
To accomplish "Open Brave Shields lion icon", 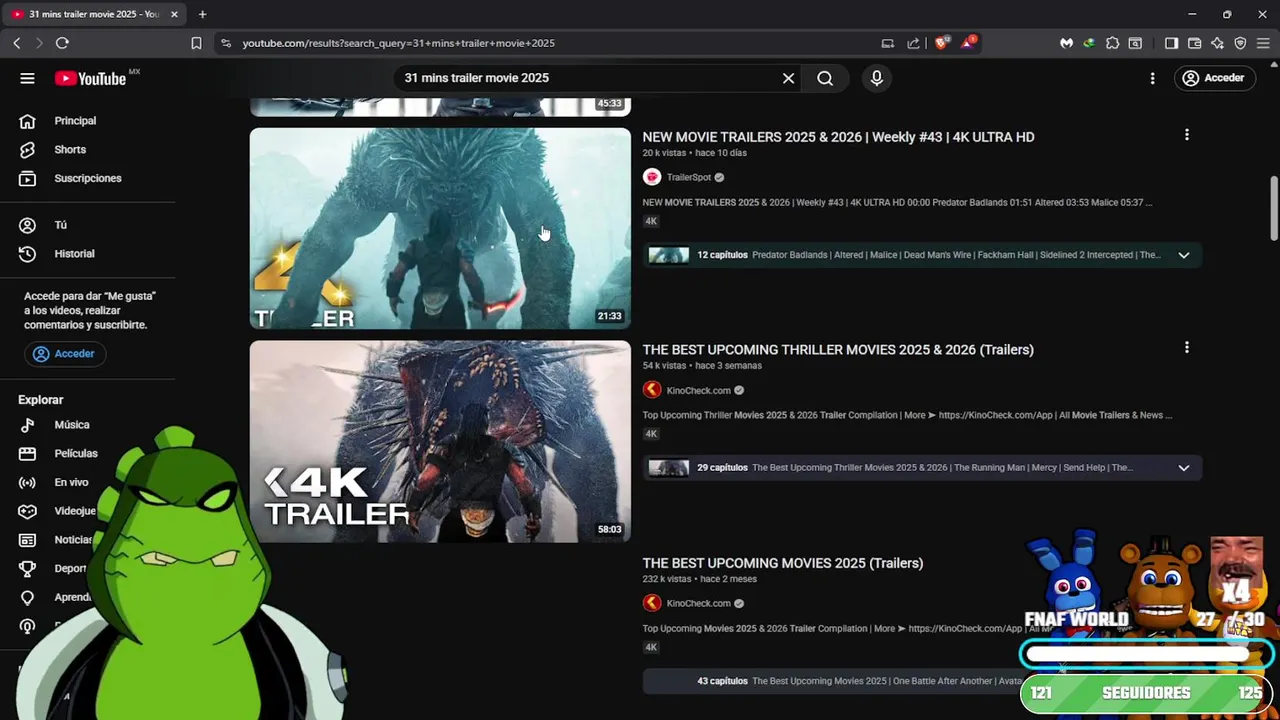I will tap(941, 43).
